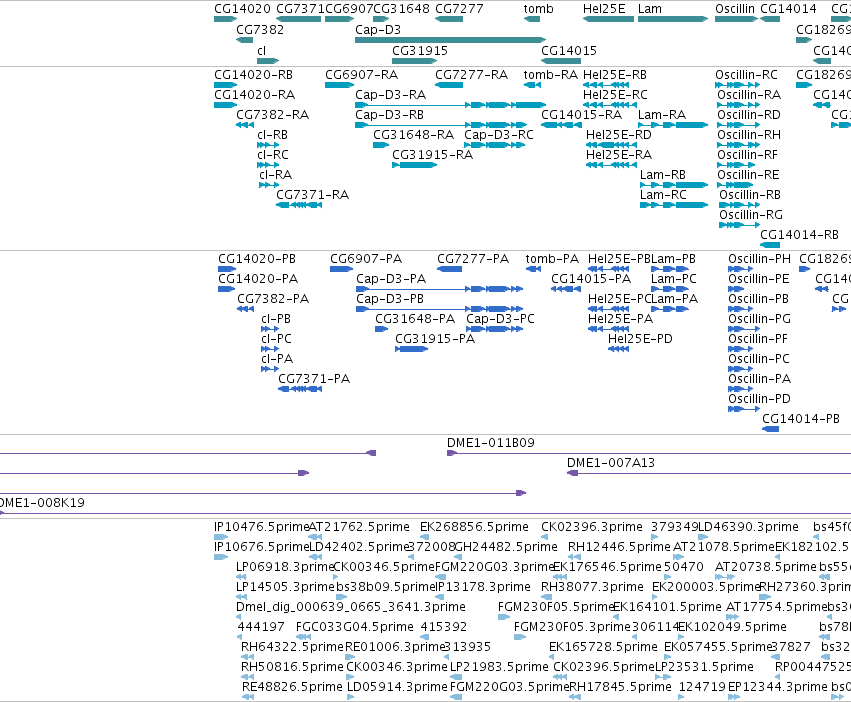Click the cl gene label in top track

click(x=262, y=50)
